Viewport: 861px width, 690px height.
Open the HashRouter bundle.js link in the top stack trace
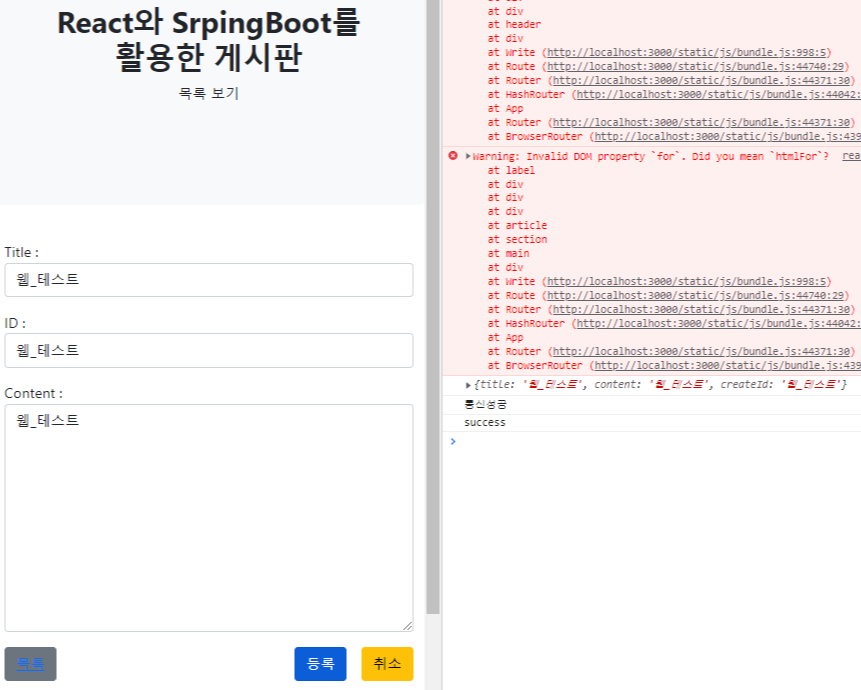click(x=718, y=94)
